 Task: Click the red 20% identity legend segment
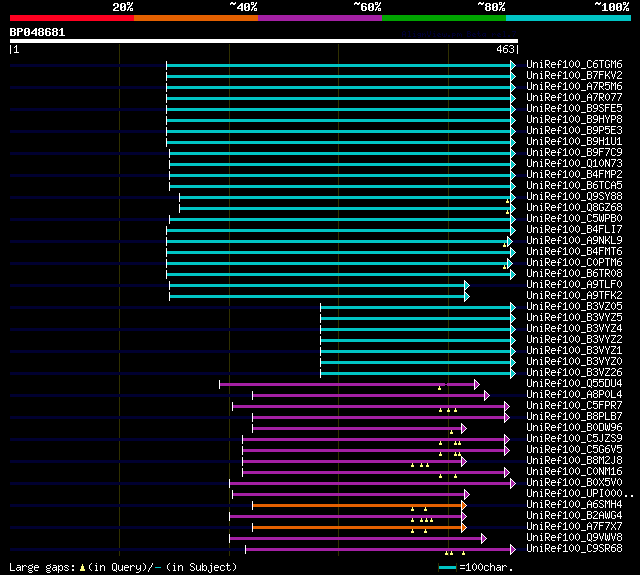72,18
